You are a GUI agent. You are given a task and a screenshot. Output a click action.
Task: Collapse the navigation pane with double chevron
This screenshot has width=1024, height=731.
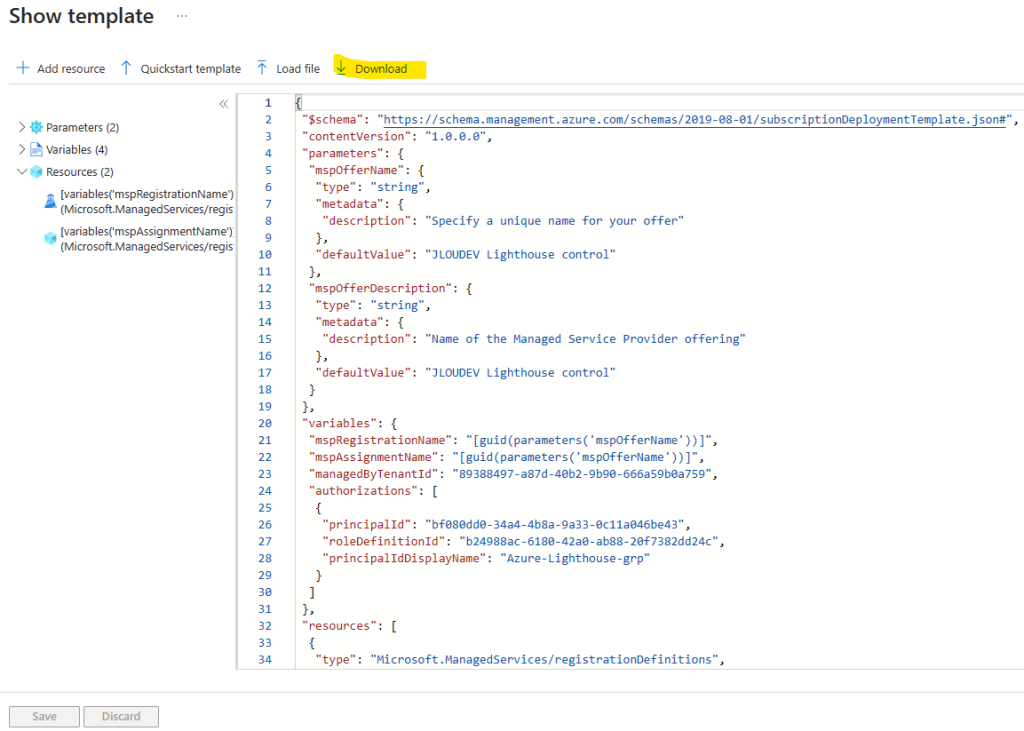(223, 104)
